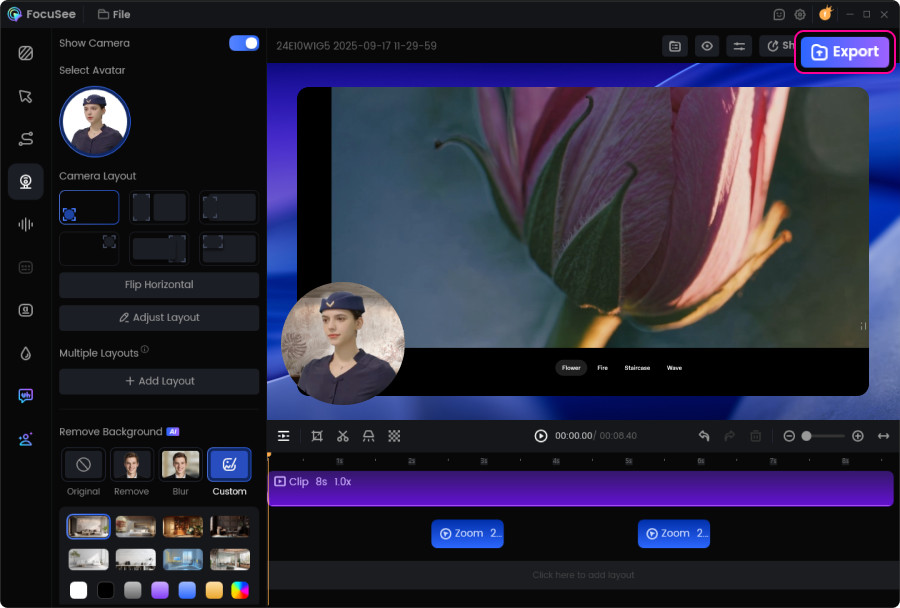Choose the layout with top-left landscape camera box
Viewport: 900px width, 608px height.
229,249
